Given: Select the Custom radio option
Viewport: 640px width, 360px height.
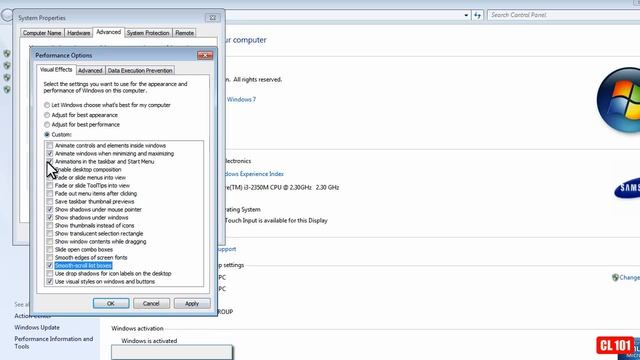Looking at the screenshot, I should point(47,134).
